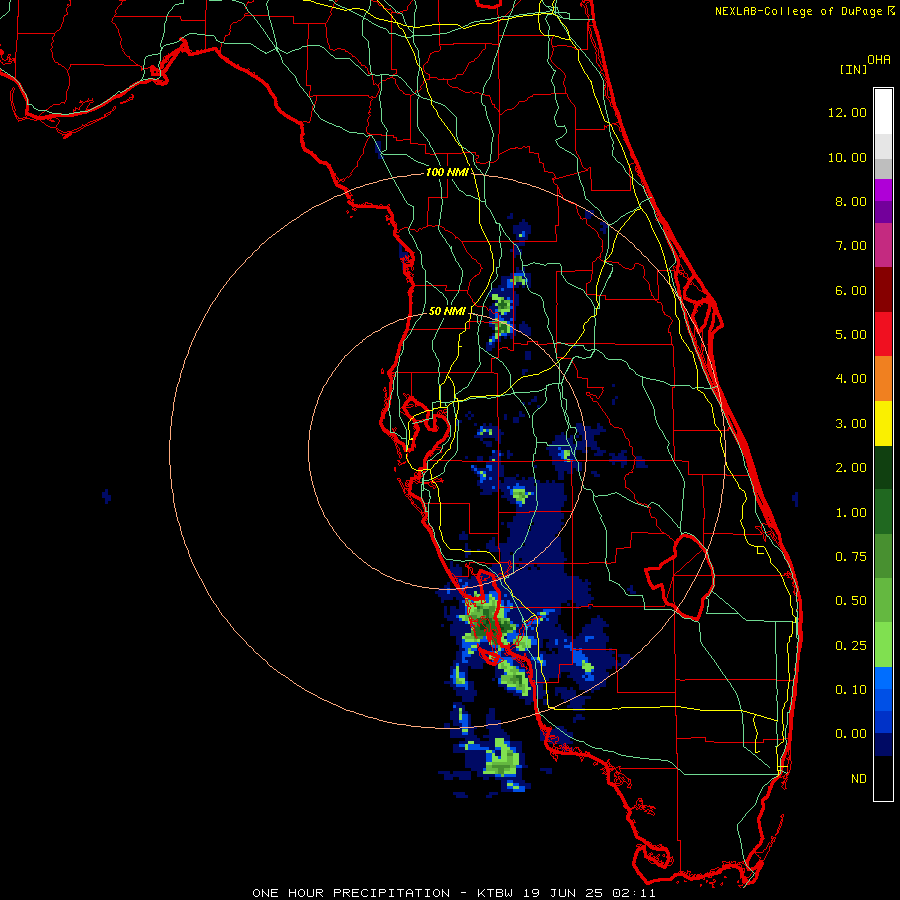Click the 5.00 legend value
This screenshot has height=900, width=900.
pyautogui.click(x=851, y=335)
